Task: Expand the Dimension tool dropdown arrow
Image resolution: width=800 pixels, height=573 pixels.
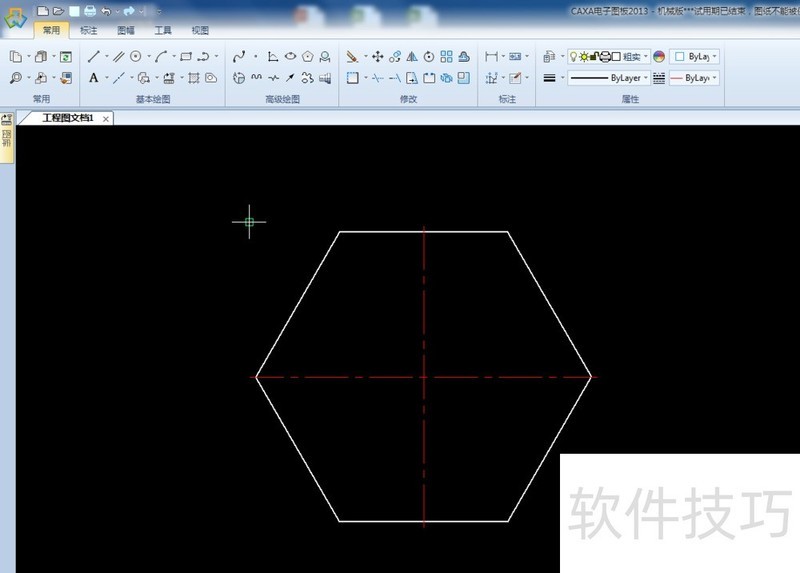Action: tap(503, 57)
